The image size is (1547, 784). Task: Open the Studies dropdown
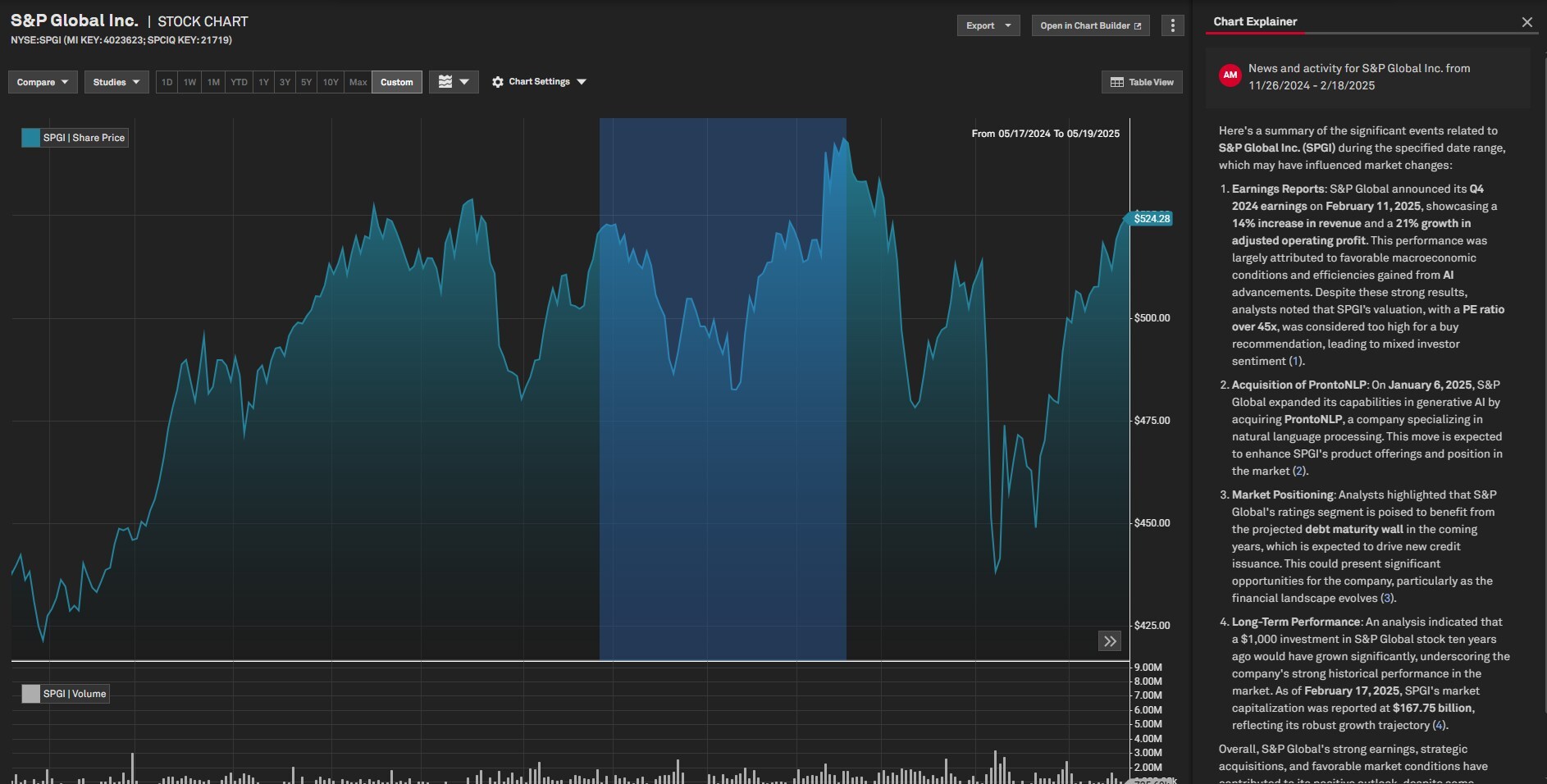pyautogui.click(x=116, y=82)
